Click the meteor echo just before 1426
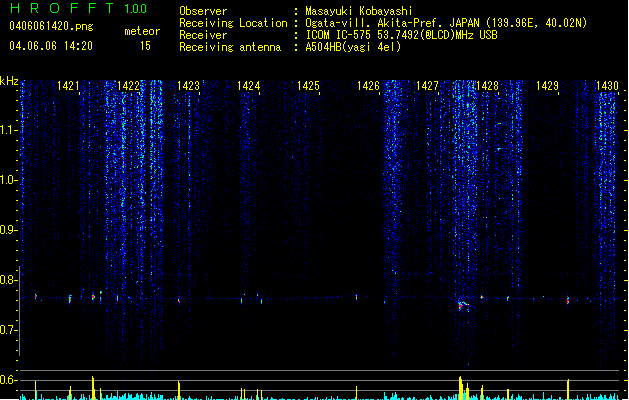The width and height of the screenshot is (629, 400). pos(356,297)
